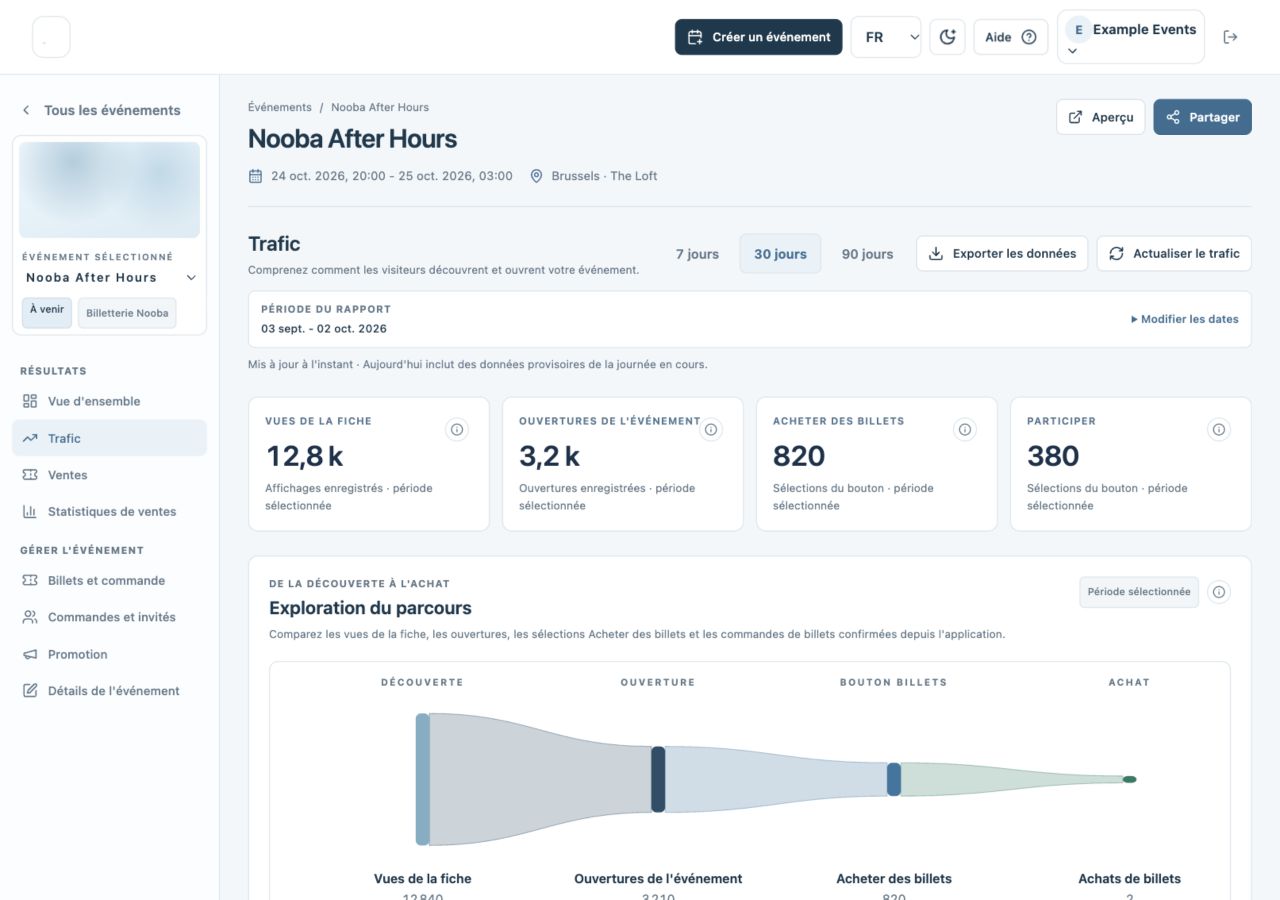Select the 7 jours range

tap(697, 254)
